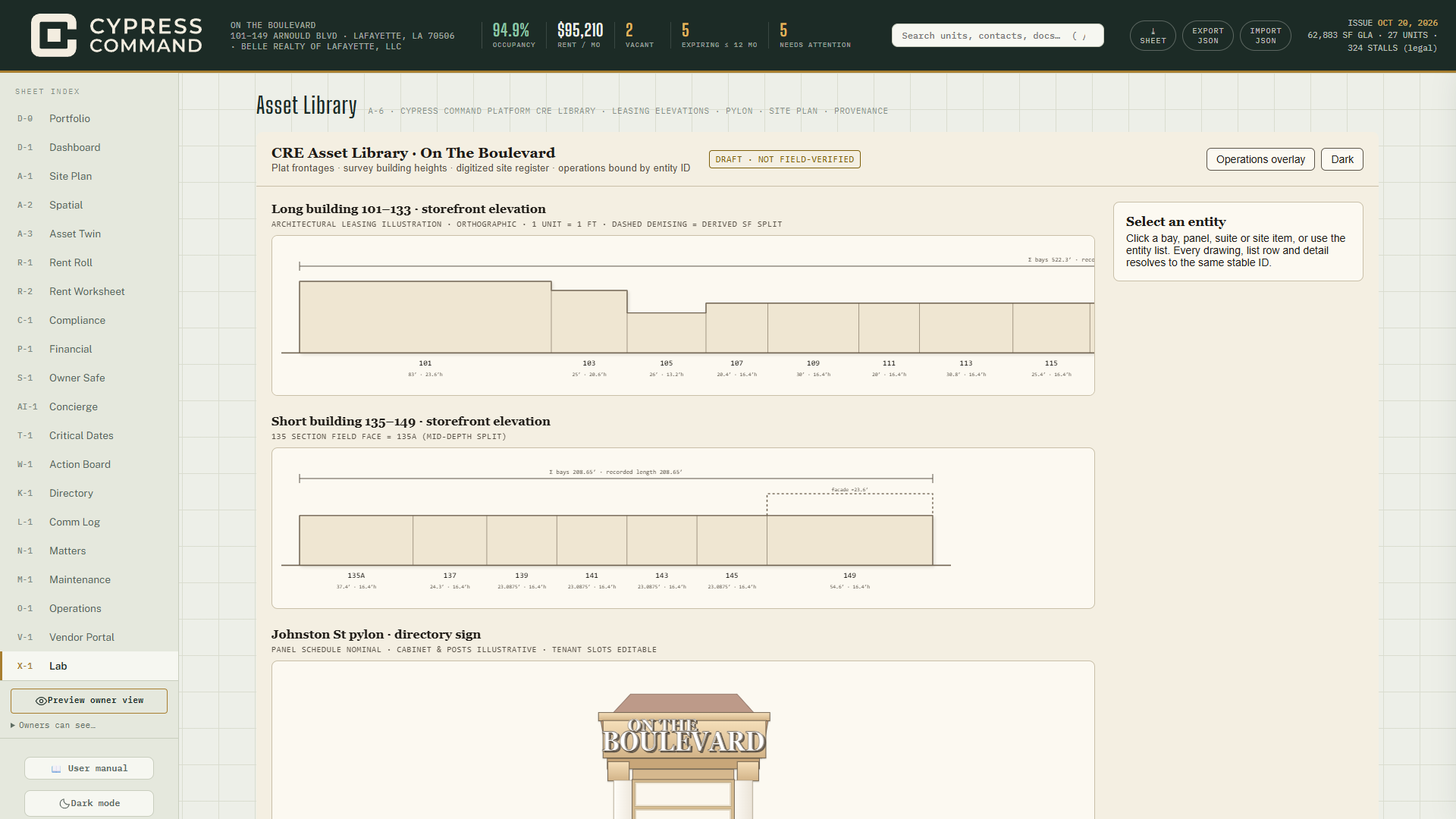
Task: Click Import JSON button
Action: pos(1265,36)
